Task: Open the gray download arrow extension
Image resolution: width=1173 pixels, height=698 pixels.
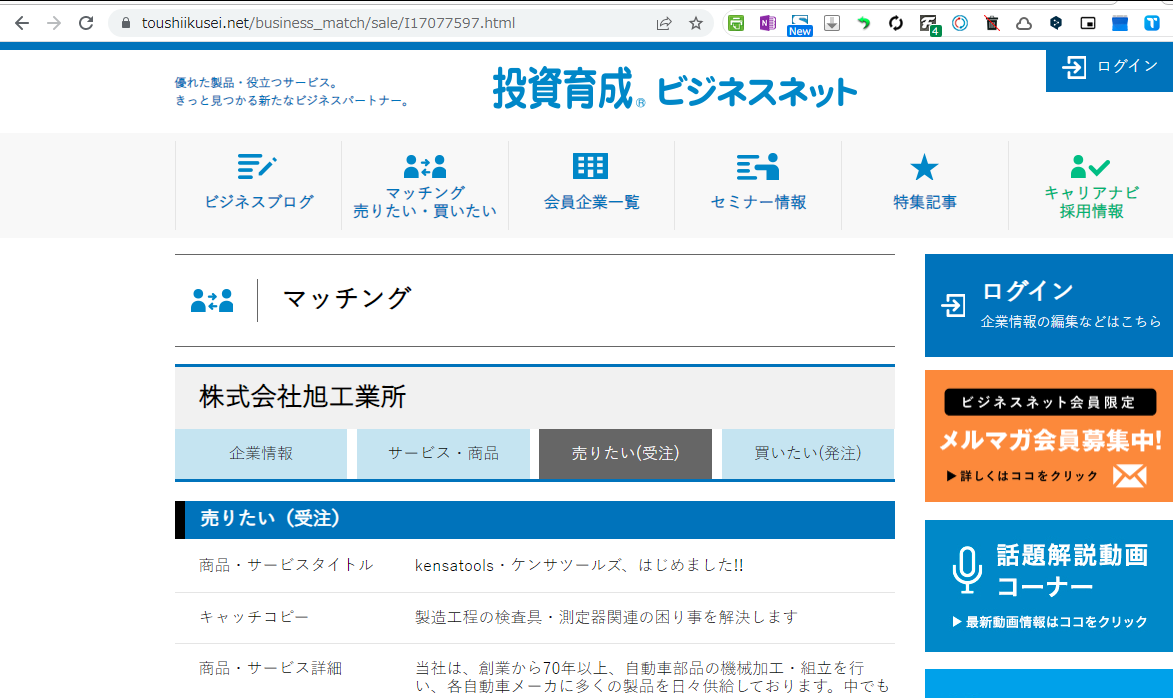Action: 832,23
